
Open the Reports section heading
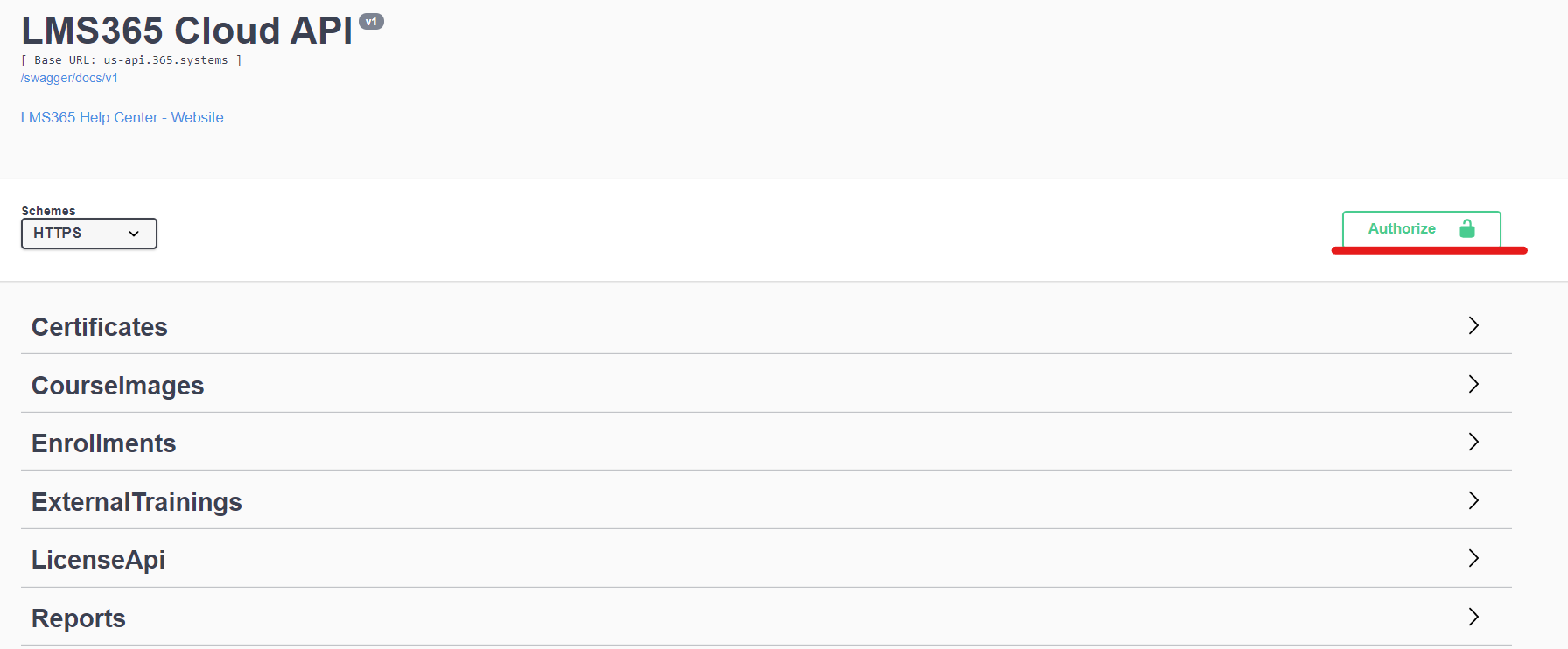point(79,618)
